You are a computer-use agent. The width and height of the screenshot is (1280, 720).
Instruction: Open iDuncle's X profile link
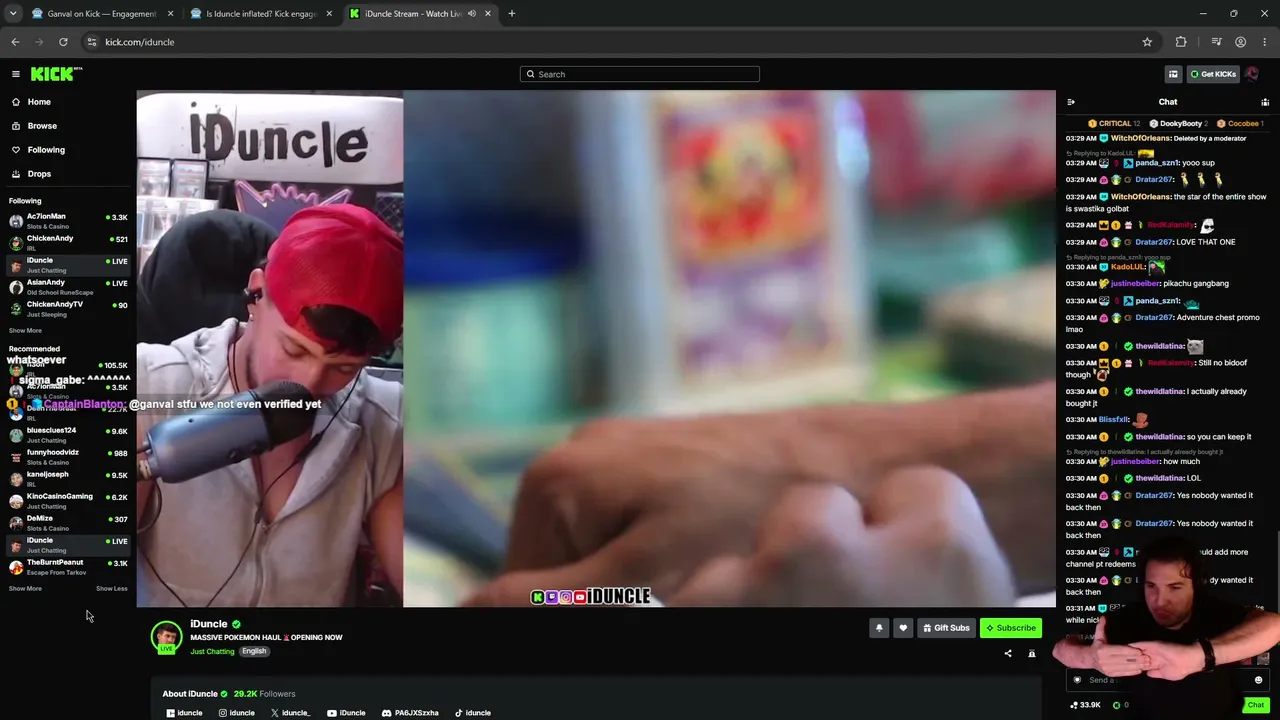tap(290, 713)
